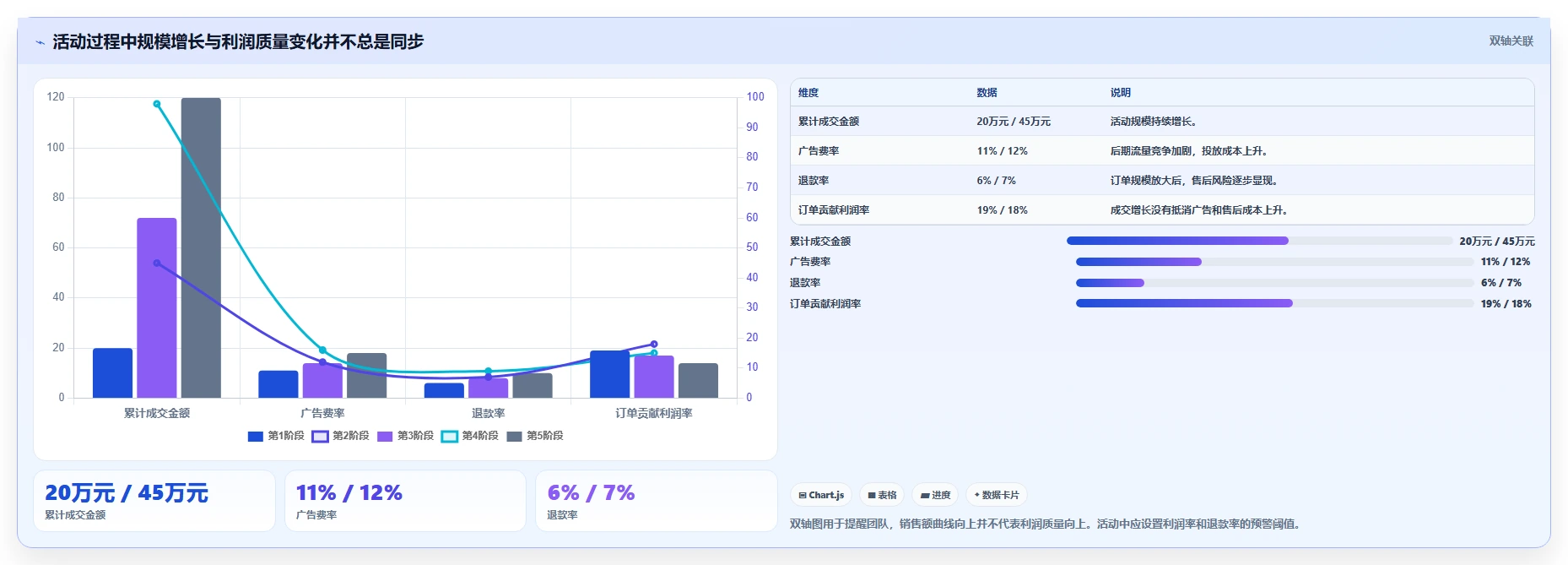Toggle the 第3阶段 legend item
Viewport: 1568px width, 565px height.
coord(406,436)
